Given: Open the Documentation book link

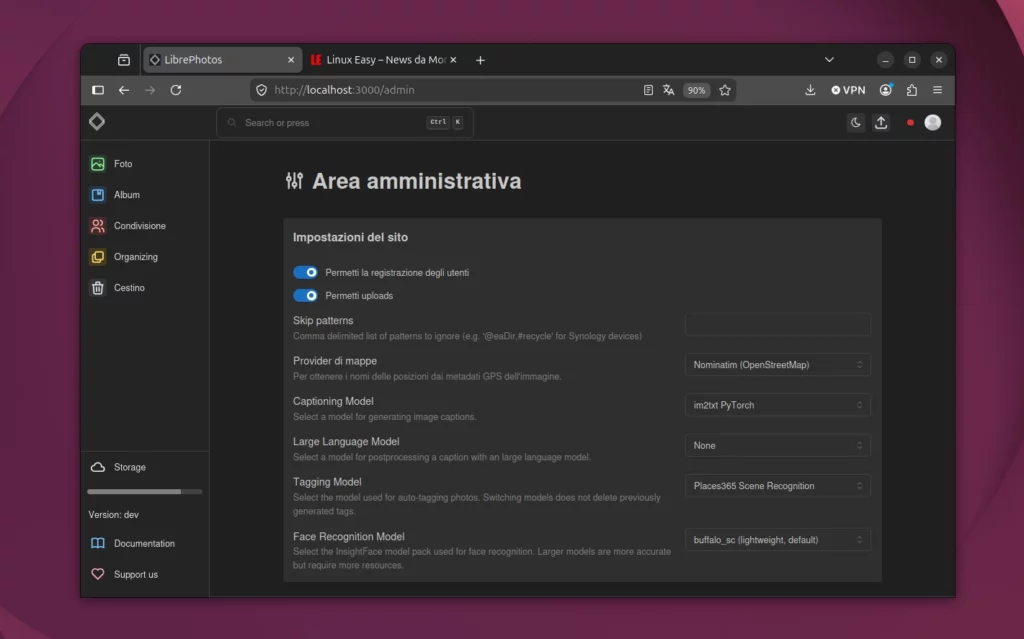Looking at the screenshot, I should (x=133, y=544).
